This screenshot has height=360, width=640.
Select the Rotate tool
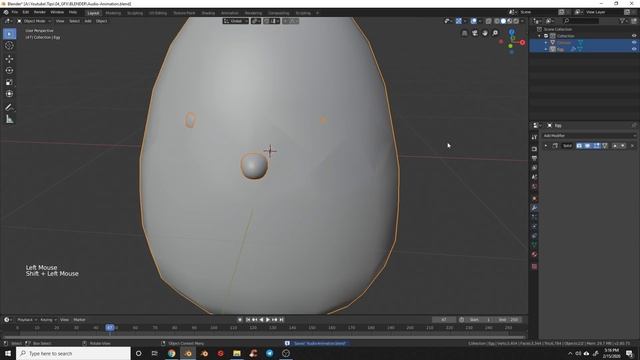tap(9, 70)
